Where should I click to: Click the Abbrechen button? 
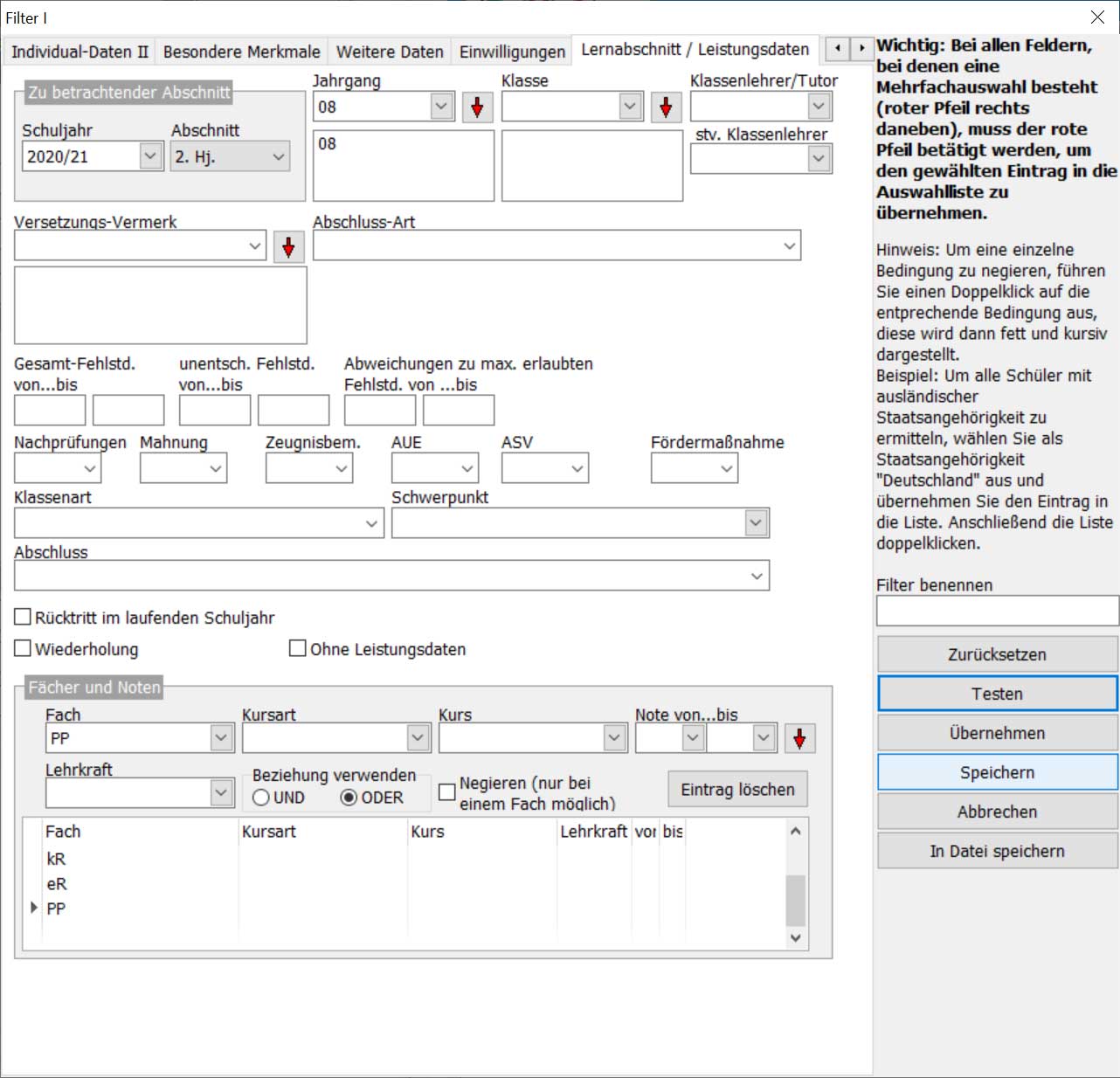[x=997, y=812]
